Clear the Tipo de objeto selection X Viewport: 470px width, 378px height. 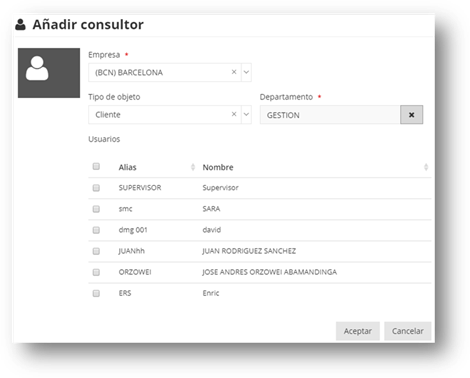234,114
